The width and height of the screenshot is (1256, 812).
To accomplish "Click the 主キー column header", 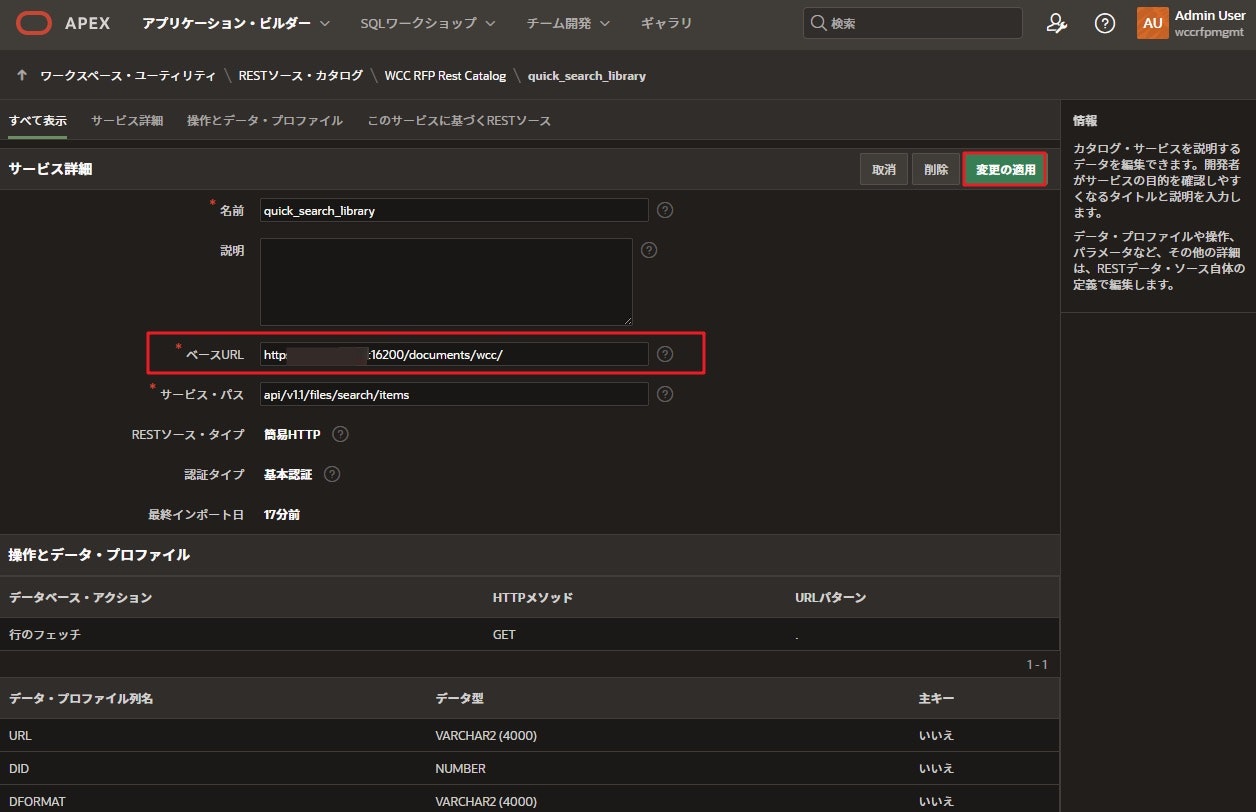I will pos(937,698).
